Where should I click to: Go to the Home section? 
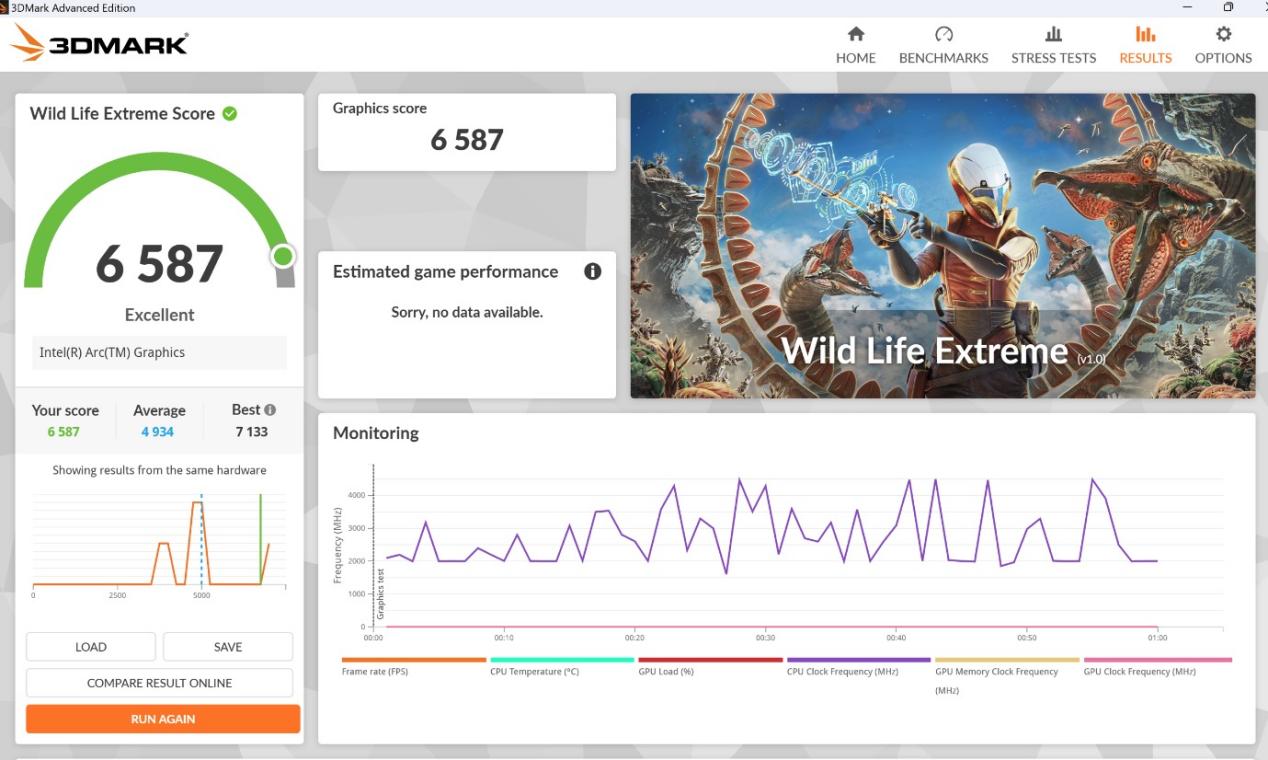[x=855, y=45]
